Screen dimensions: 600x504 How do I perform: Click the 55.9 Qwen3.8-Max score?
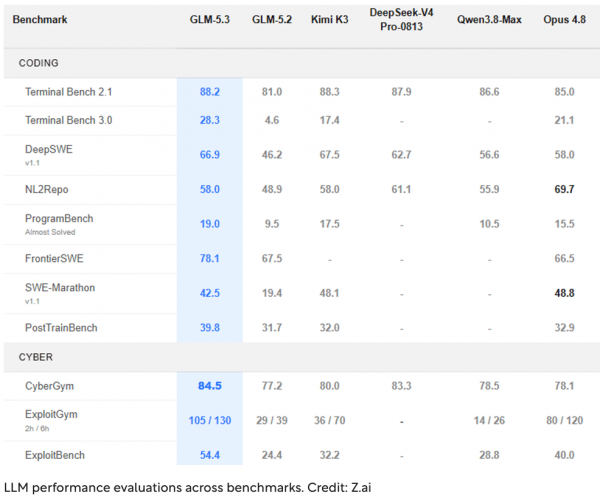pos(489,189)
